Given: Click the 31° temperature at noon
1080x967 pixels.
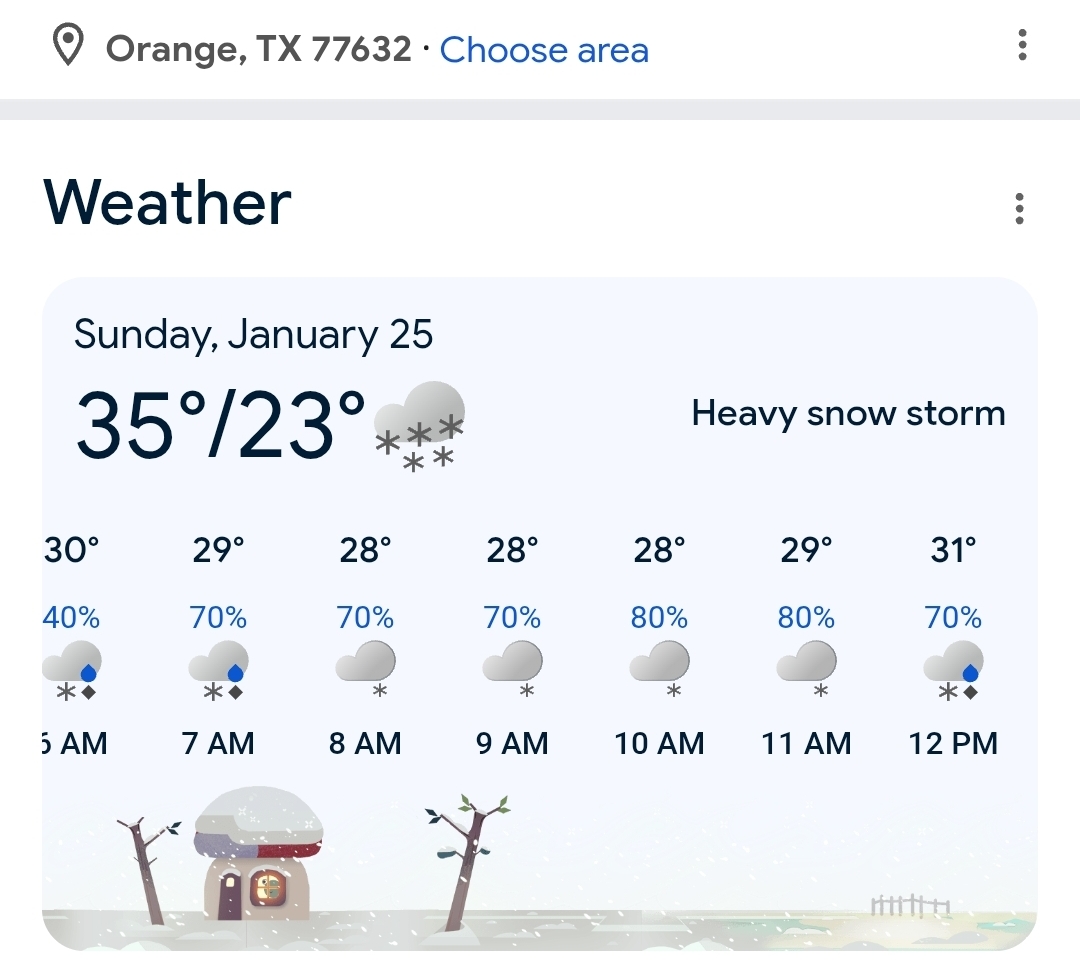Looking at the screenshot, I should 953,550.
